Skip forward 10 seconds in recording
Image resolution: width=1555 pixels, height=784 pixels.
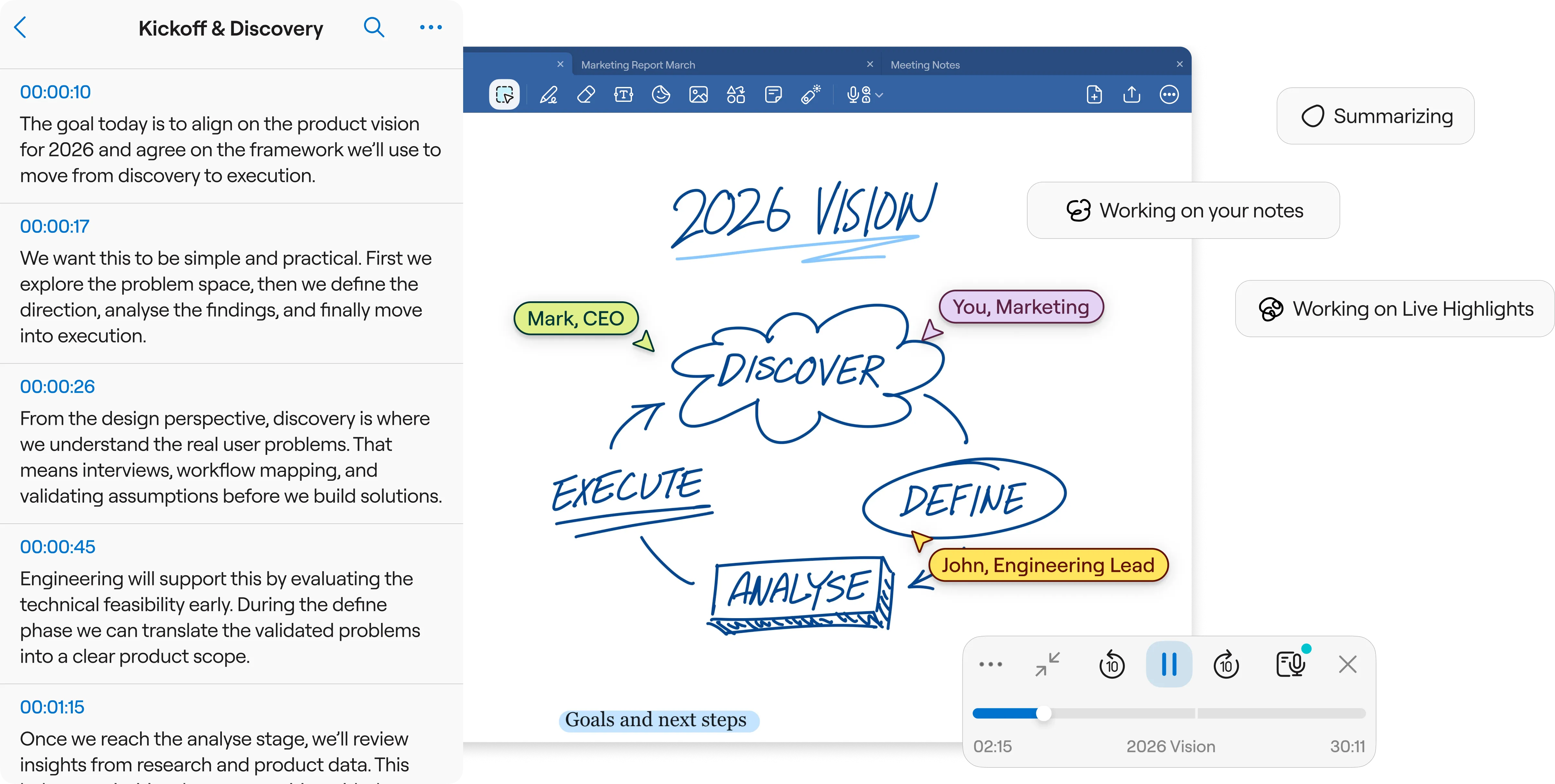coord(1226,664)
